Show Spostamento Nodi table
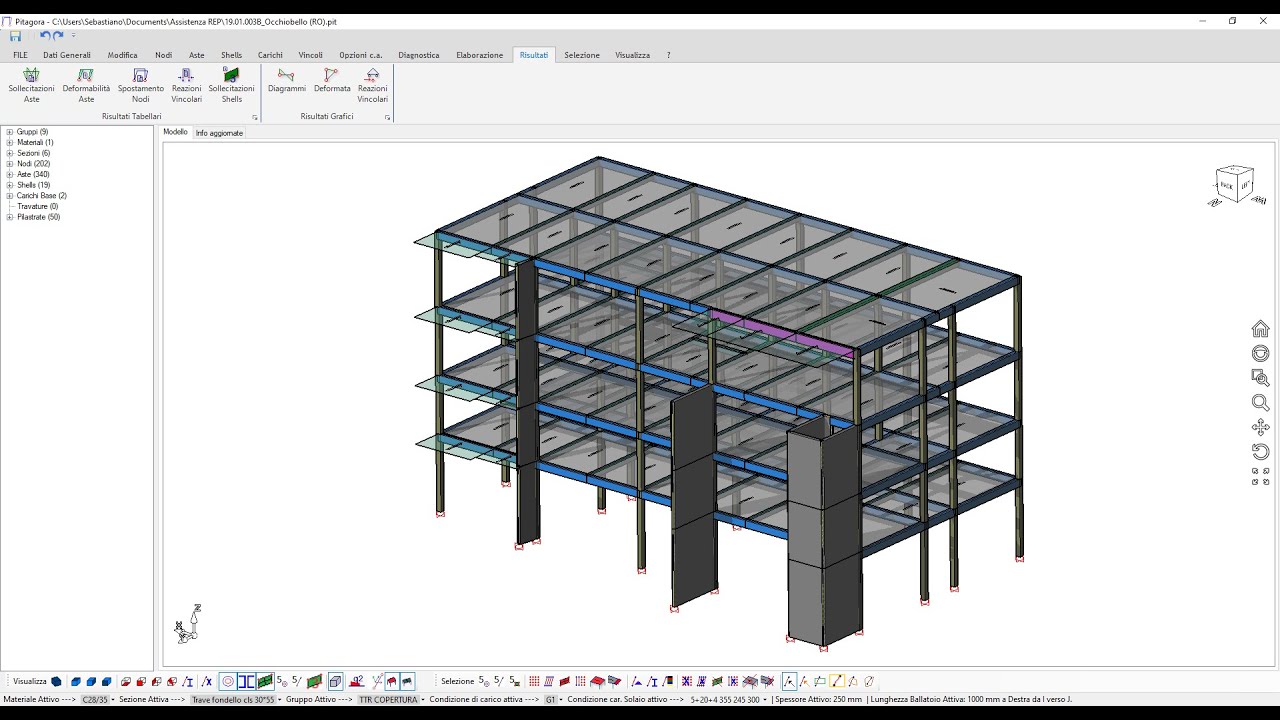This screenshot has height=720, width=1280. (x=140, y=86)
